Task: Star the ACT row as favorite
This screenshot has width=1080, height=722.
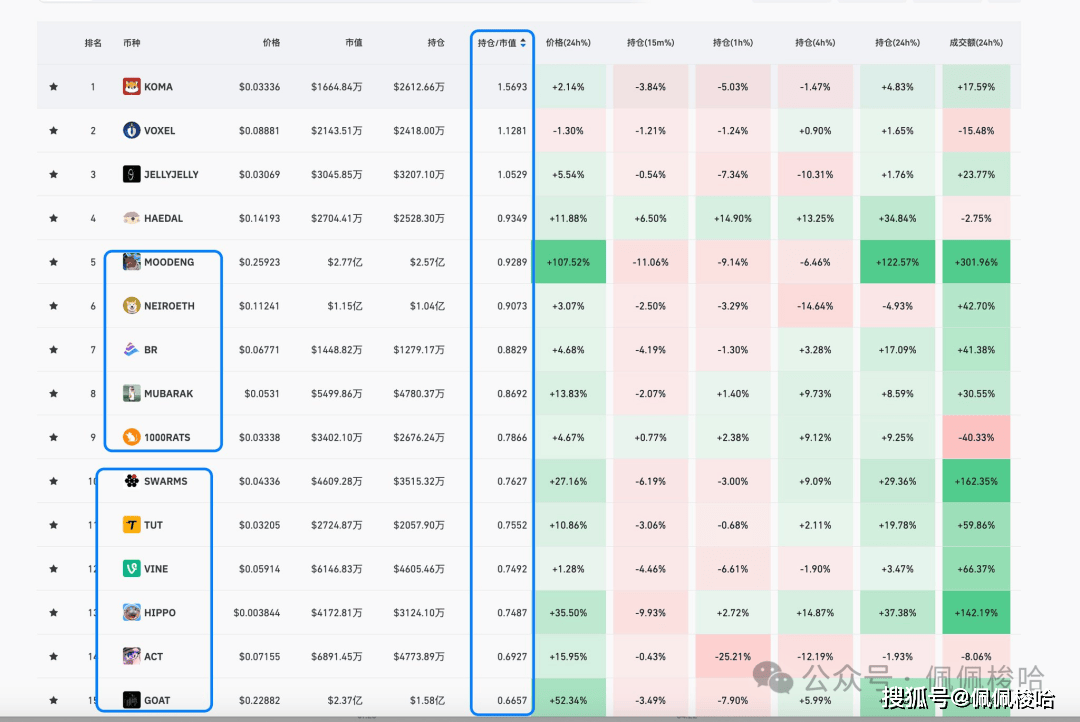Action: coord(54,657)
